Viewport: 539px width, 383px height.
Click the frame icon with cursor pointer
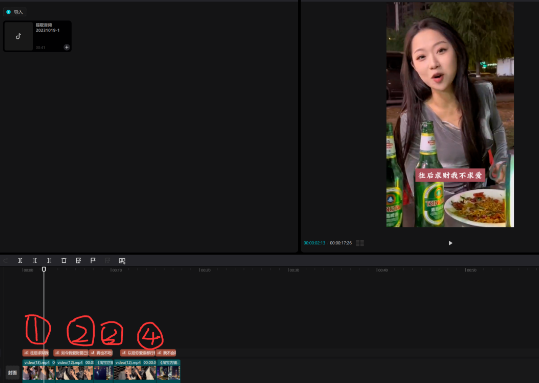click(122, 261)
